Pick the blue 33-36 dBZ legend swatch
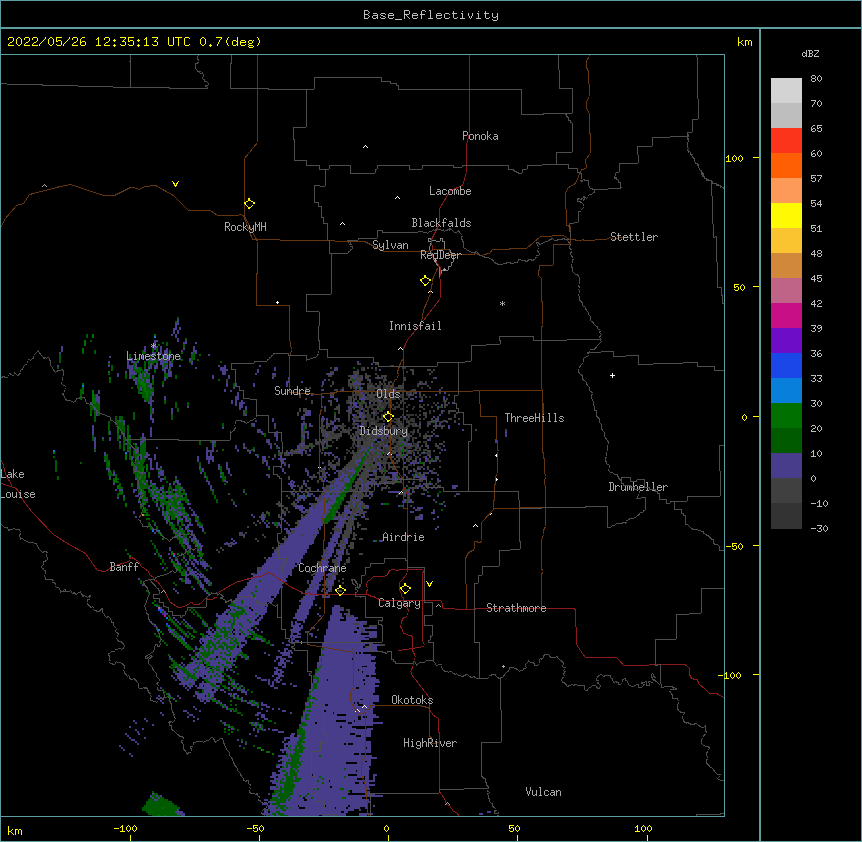The width and height of the screenshot is (862, 842). point(786,365)
